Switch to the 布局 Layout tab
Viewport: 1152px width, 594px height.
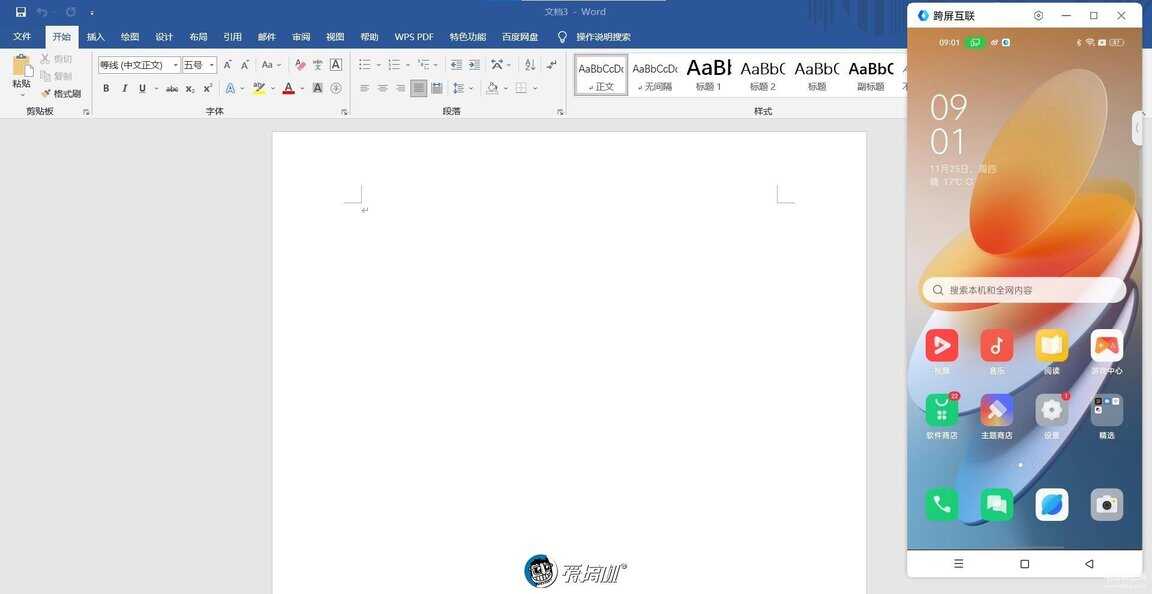click(198, 37)
